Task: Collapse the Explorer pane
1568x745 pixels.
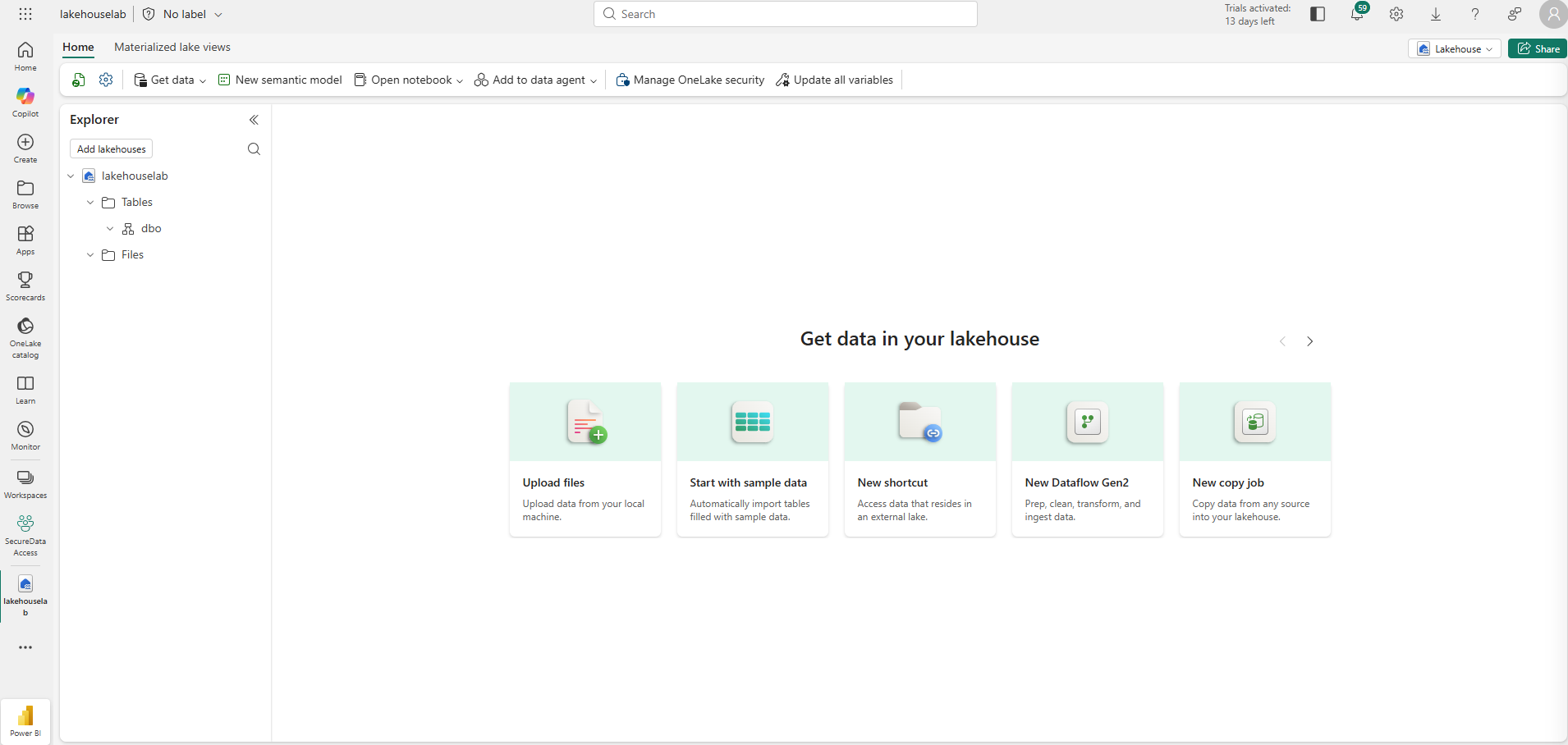Action: click(x=254, y=120)
